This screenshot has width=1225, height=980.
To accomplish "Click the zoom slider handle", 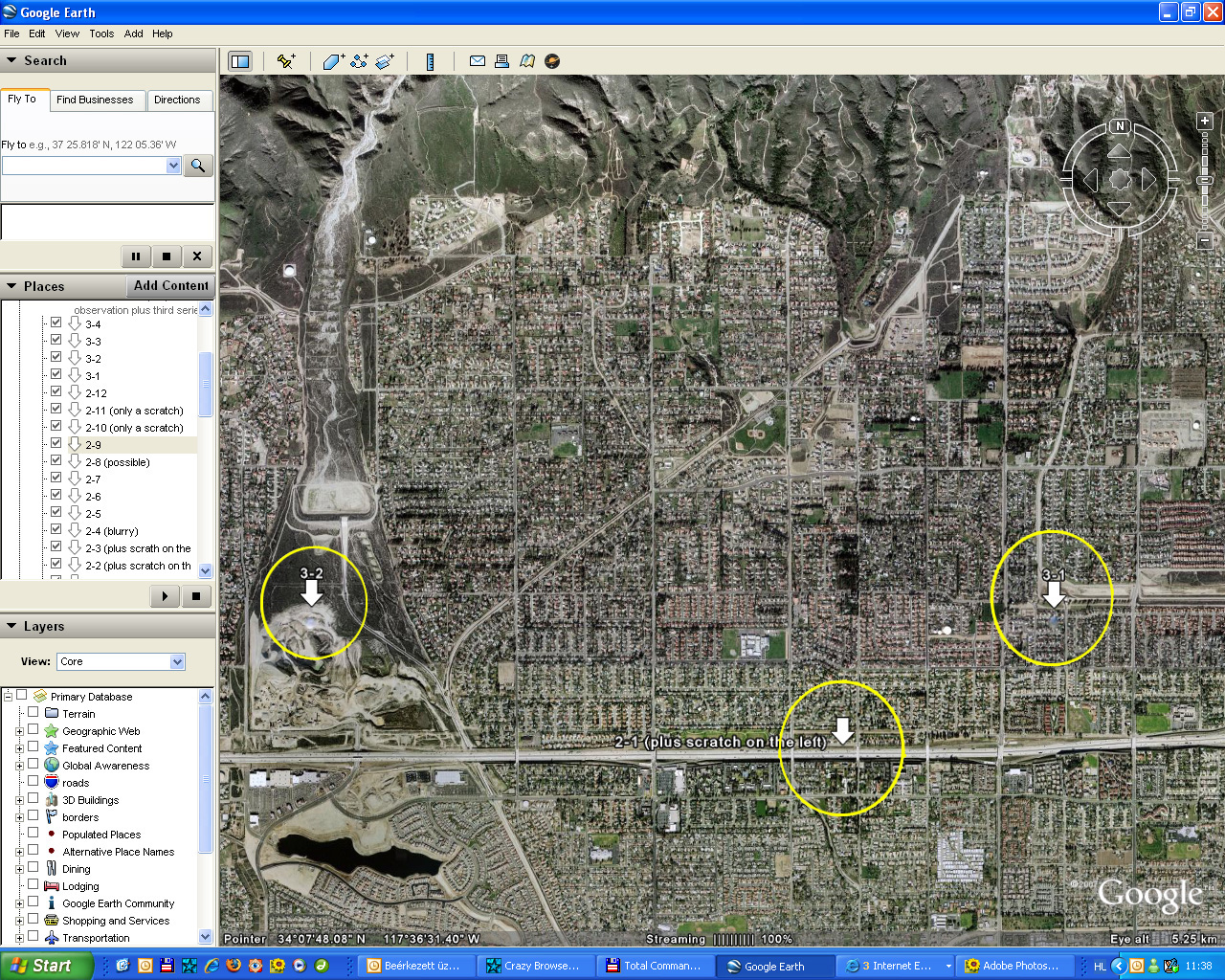I will pos(1205,180).
